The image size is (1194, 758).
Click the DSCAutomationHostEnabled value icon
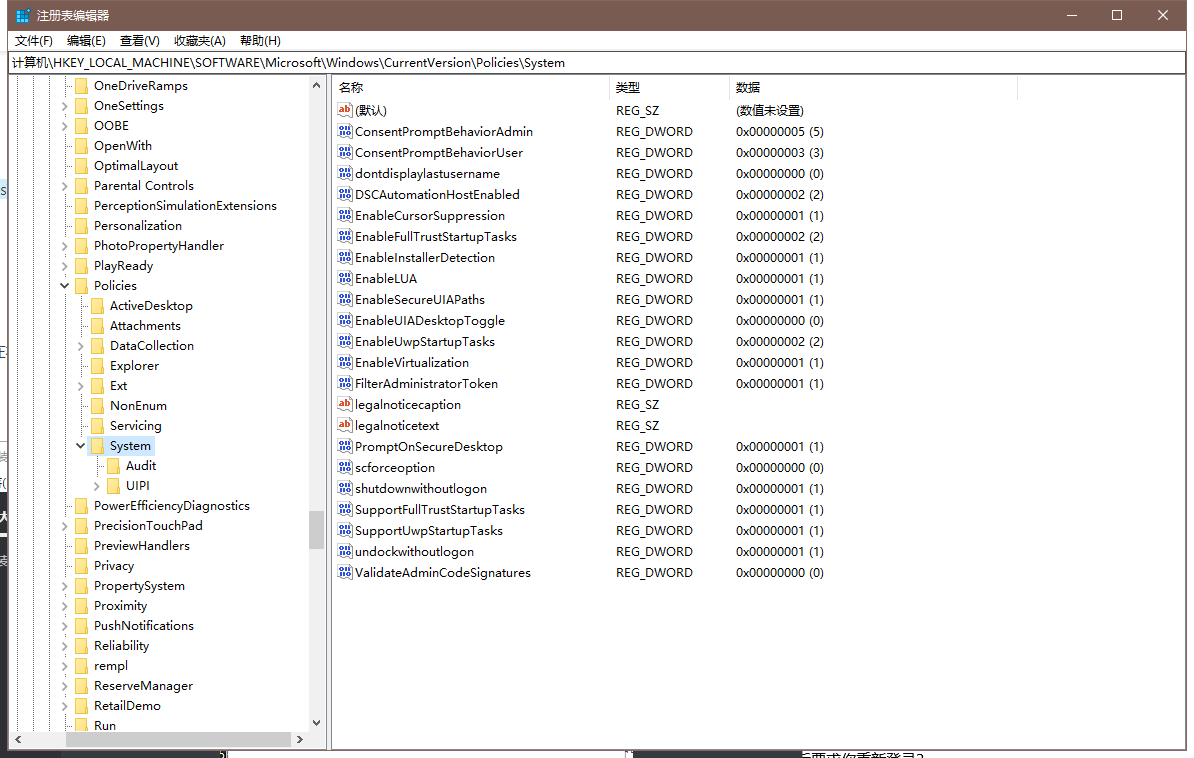(345, 194)
